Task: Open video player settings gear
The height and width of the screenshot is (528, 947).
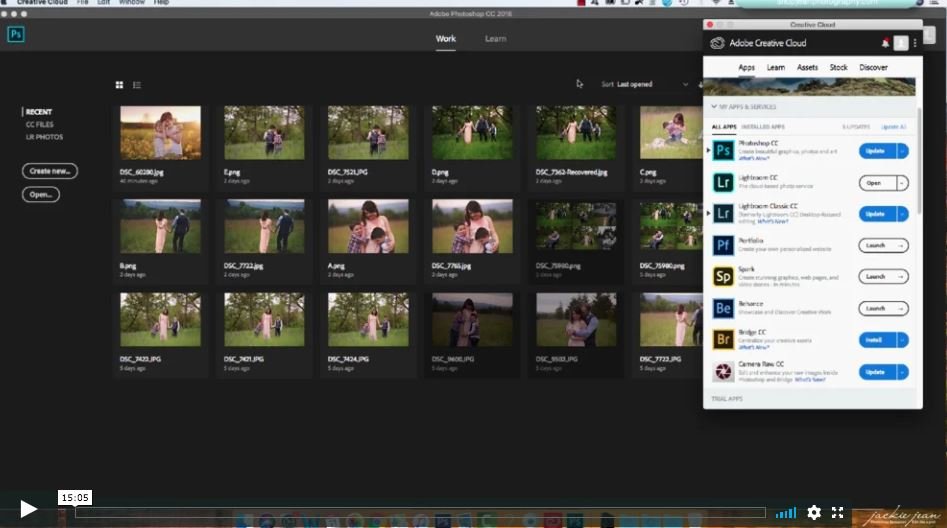Action: [x=814, y=512]
